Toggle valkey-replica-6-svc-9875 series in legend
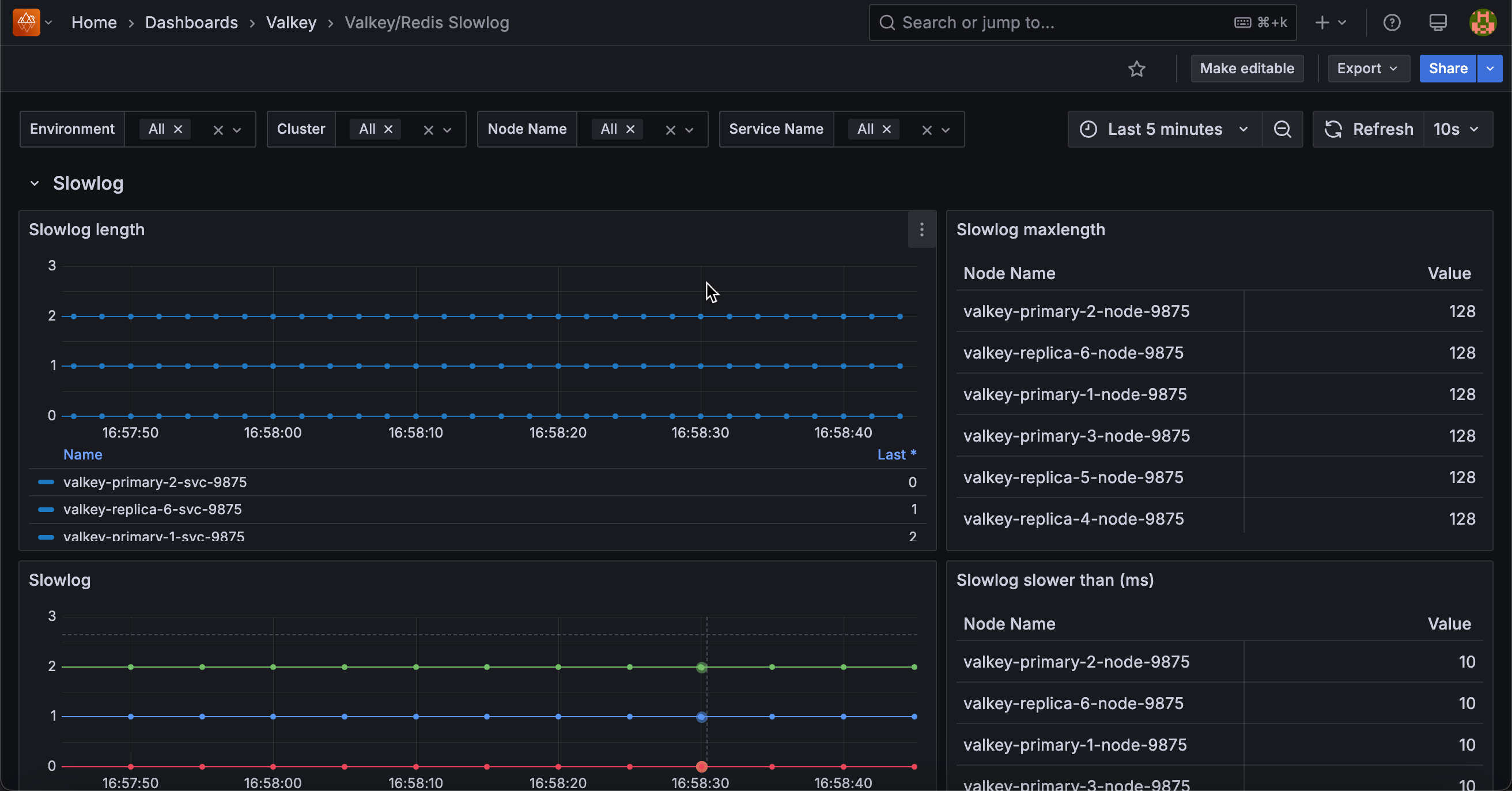The image size is (1512, 791). 153,509
